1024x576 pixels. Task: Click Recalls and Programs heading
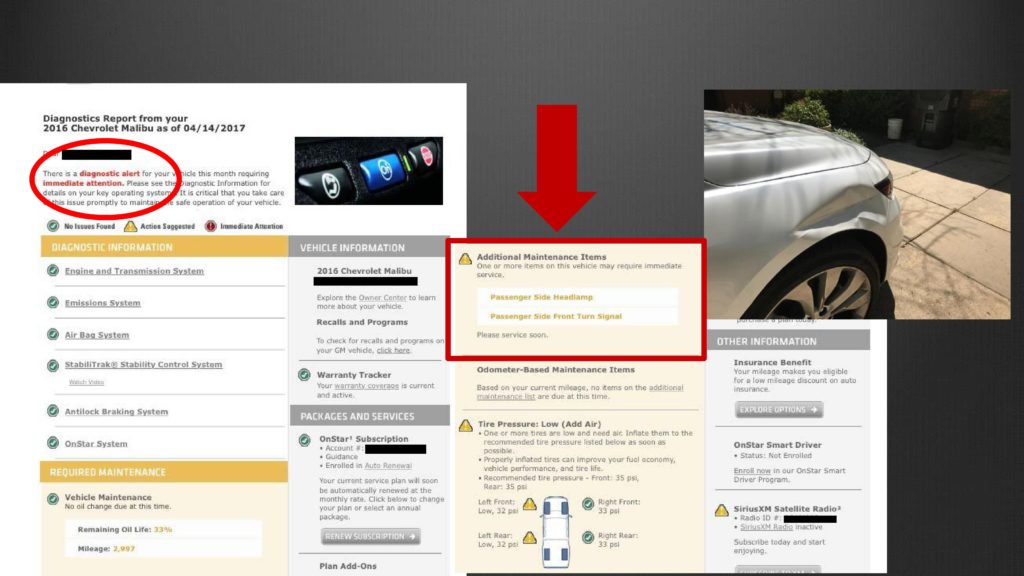click(x=362, y=322)
